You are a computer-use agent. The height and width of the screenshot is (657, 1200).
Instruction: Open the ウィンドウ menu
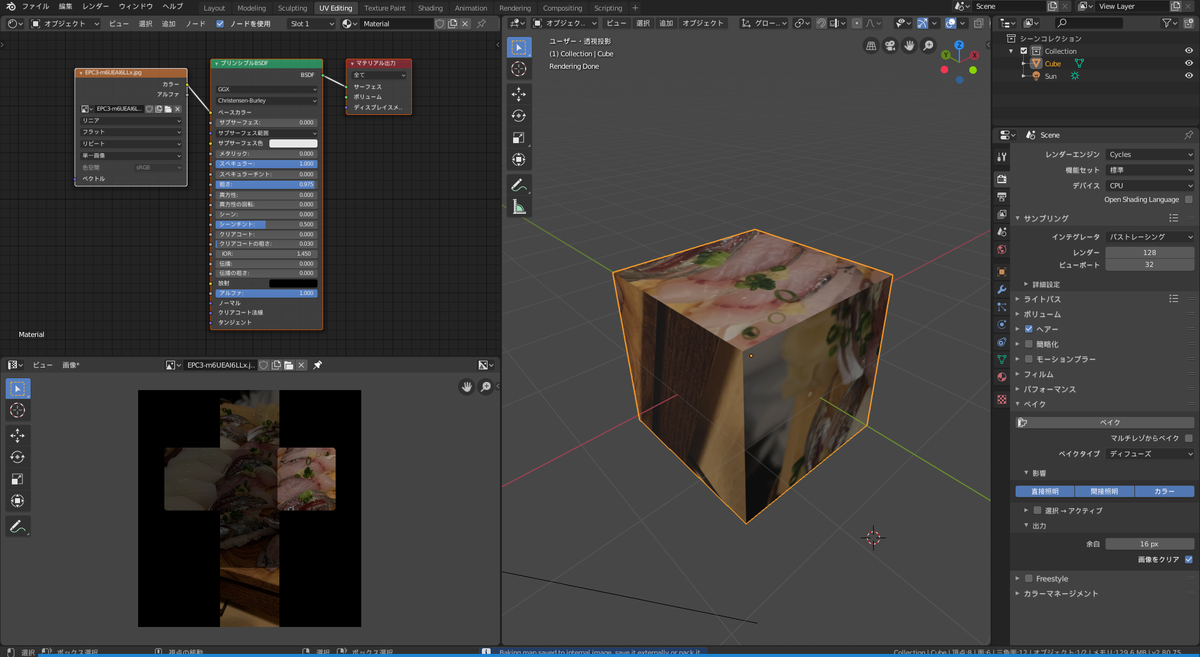pos(136,7)
